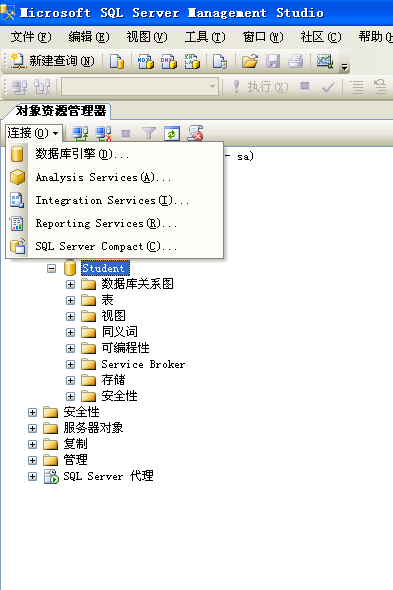The height and width of the screenshot is (590, 393).
Task: Expand the Programmability (可编程性) folder
Action: point(70,348)
